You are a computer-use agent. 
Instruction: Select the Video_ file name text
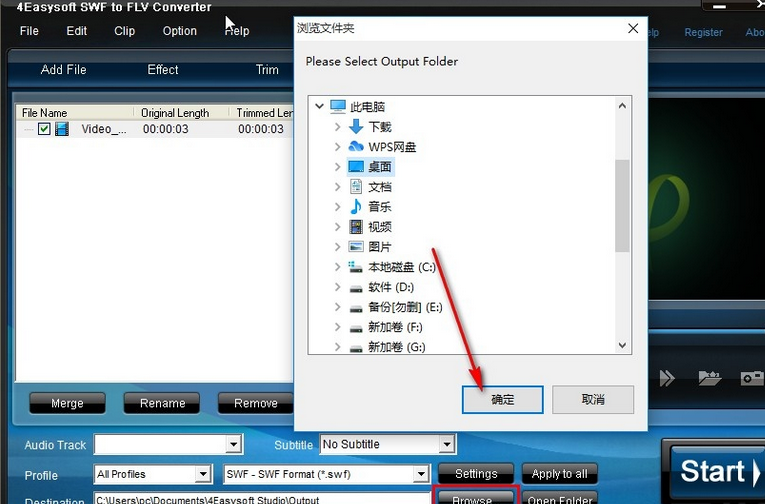(x=104, y=129)
